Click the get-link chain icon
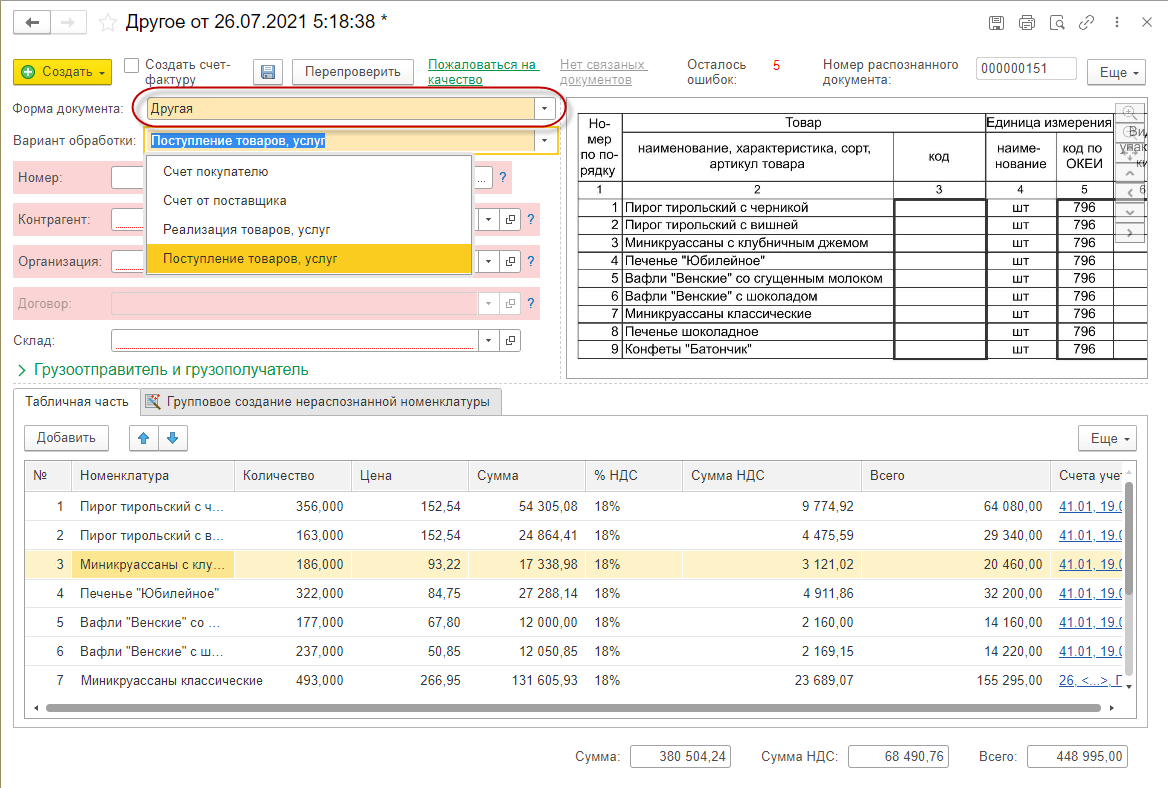This screenshot has height=788, width=1168. [x=1086, y=22]
